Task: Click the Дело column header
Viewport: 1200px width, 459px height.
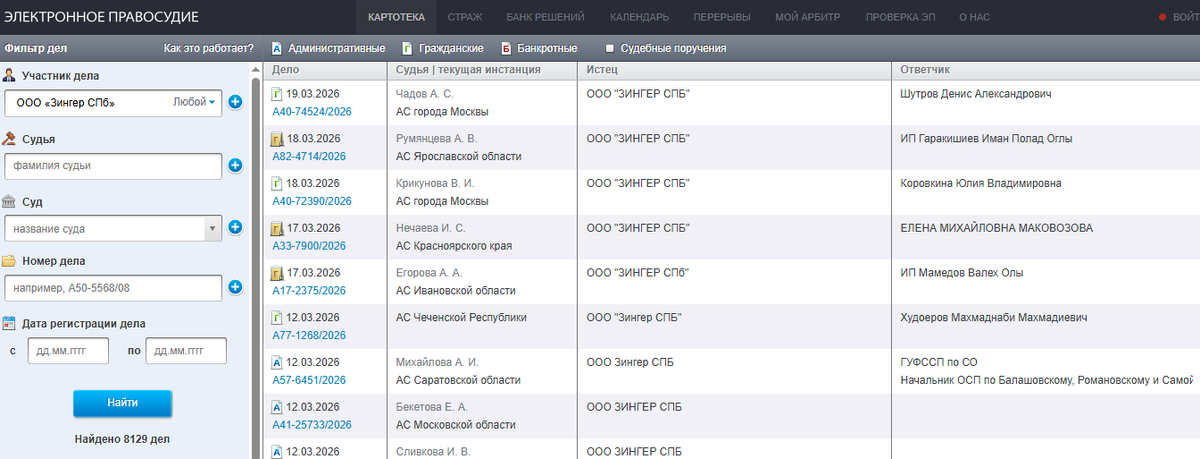Action: [x=327, y=70]
